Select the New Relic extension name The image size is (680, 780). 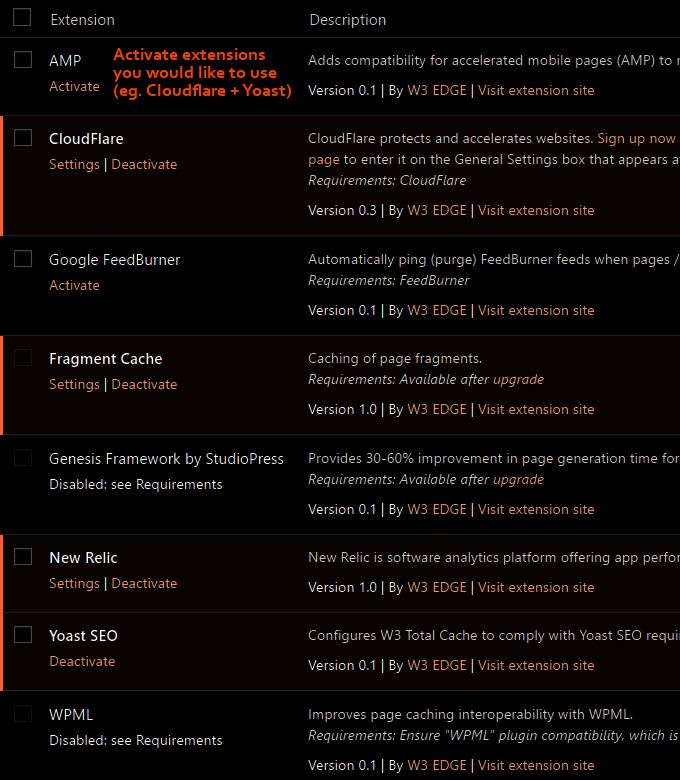click(83, 558)
